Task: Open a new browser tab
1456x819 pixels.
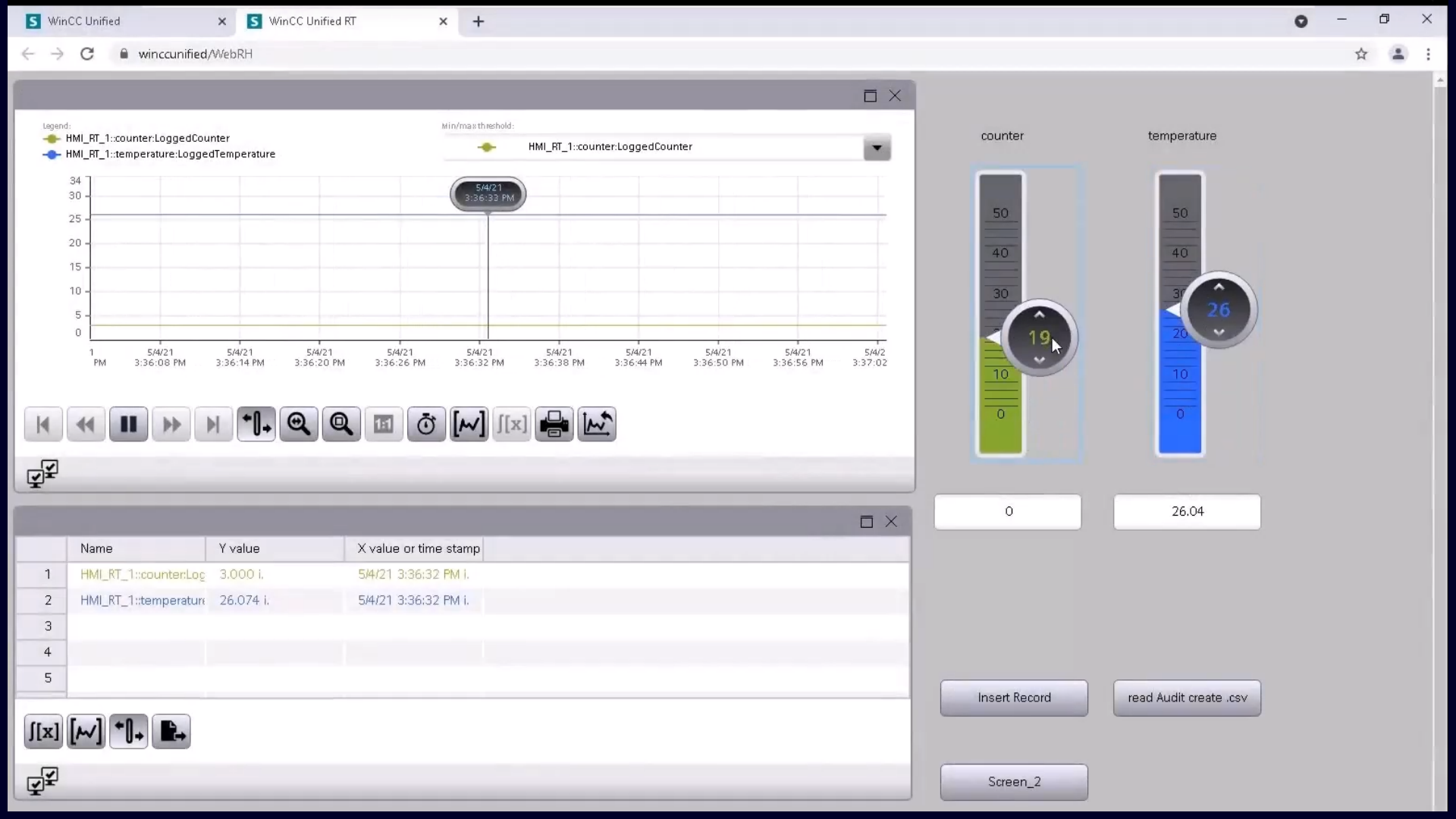Action: (x=479, y=21)
